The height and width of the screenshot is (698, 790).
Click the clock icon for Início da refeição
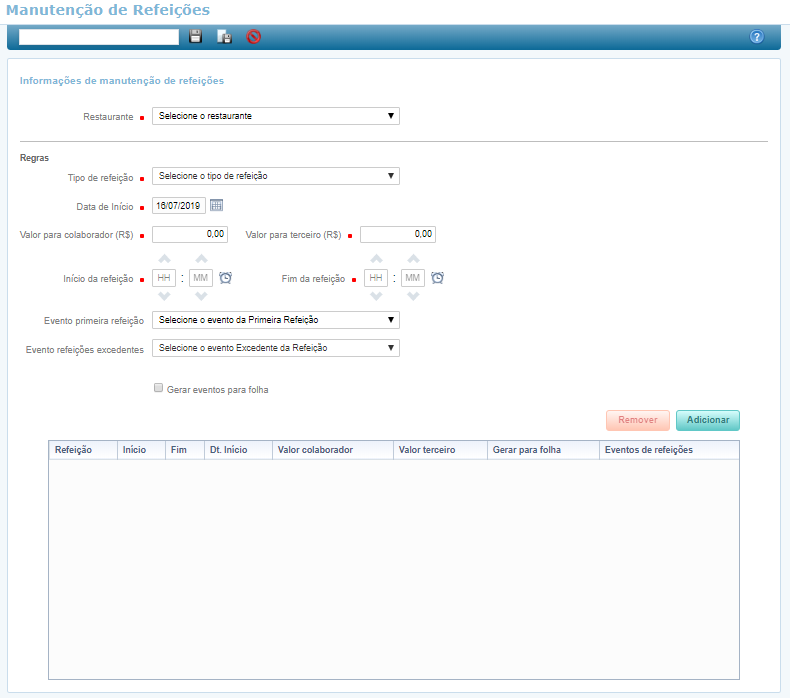pos(226,278)
